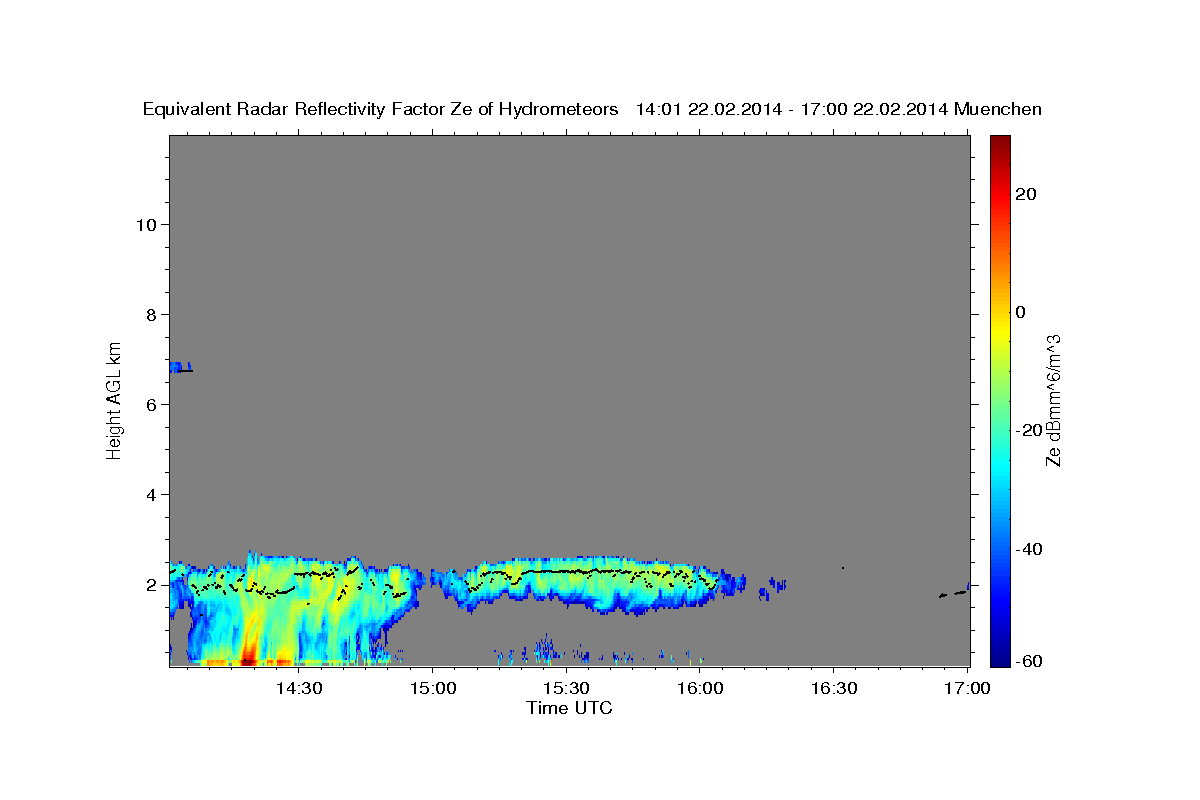This screenshot has width=1200, height=800.
Task: Click the plot title 'Equivalent Radar Reflectivity Factor Ze of Hydrometeors'
Action: coord(381,109)
